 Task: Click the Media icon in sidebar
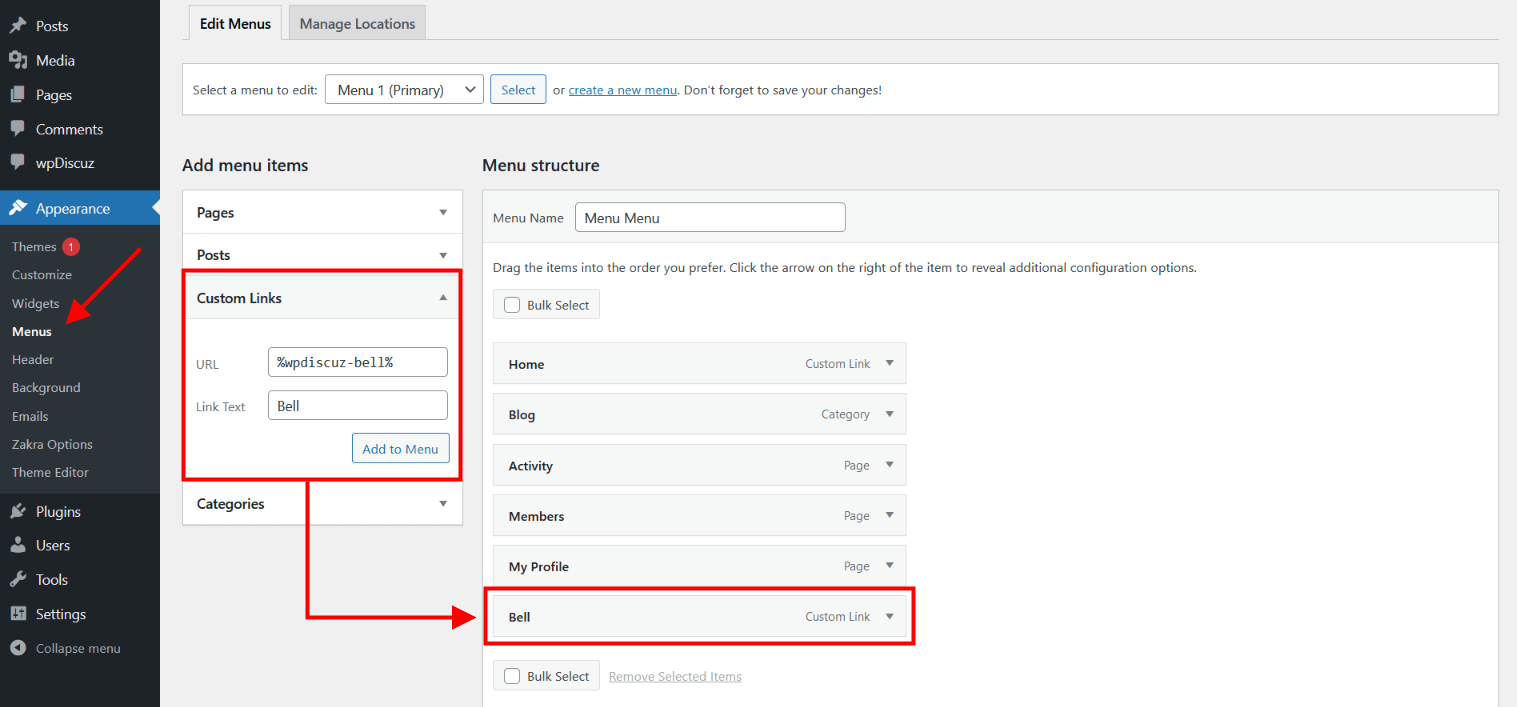point(18,61)
